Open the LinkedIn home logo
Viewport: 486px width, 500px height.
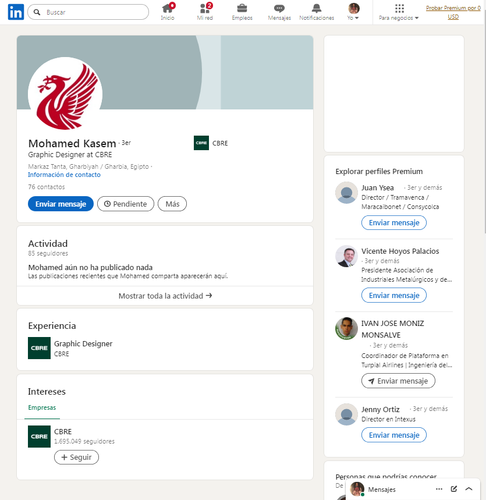click(16, 12)
